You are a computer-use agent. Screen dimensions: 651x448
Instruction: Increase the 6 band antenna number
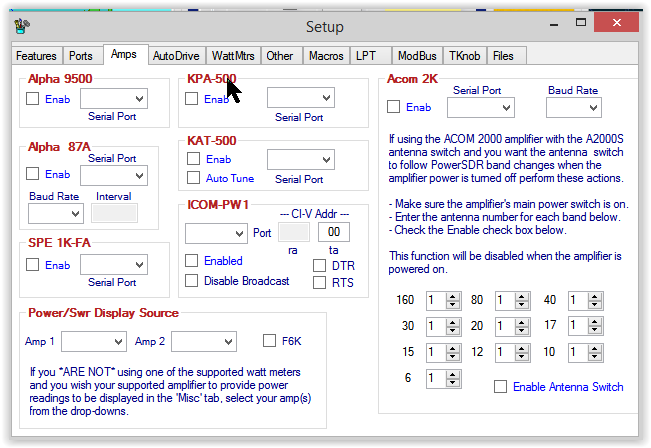453,374
